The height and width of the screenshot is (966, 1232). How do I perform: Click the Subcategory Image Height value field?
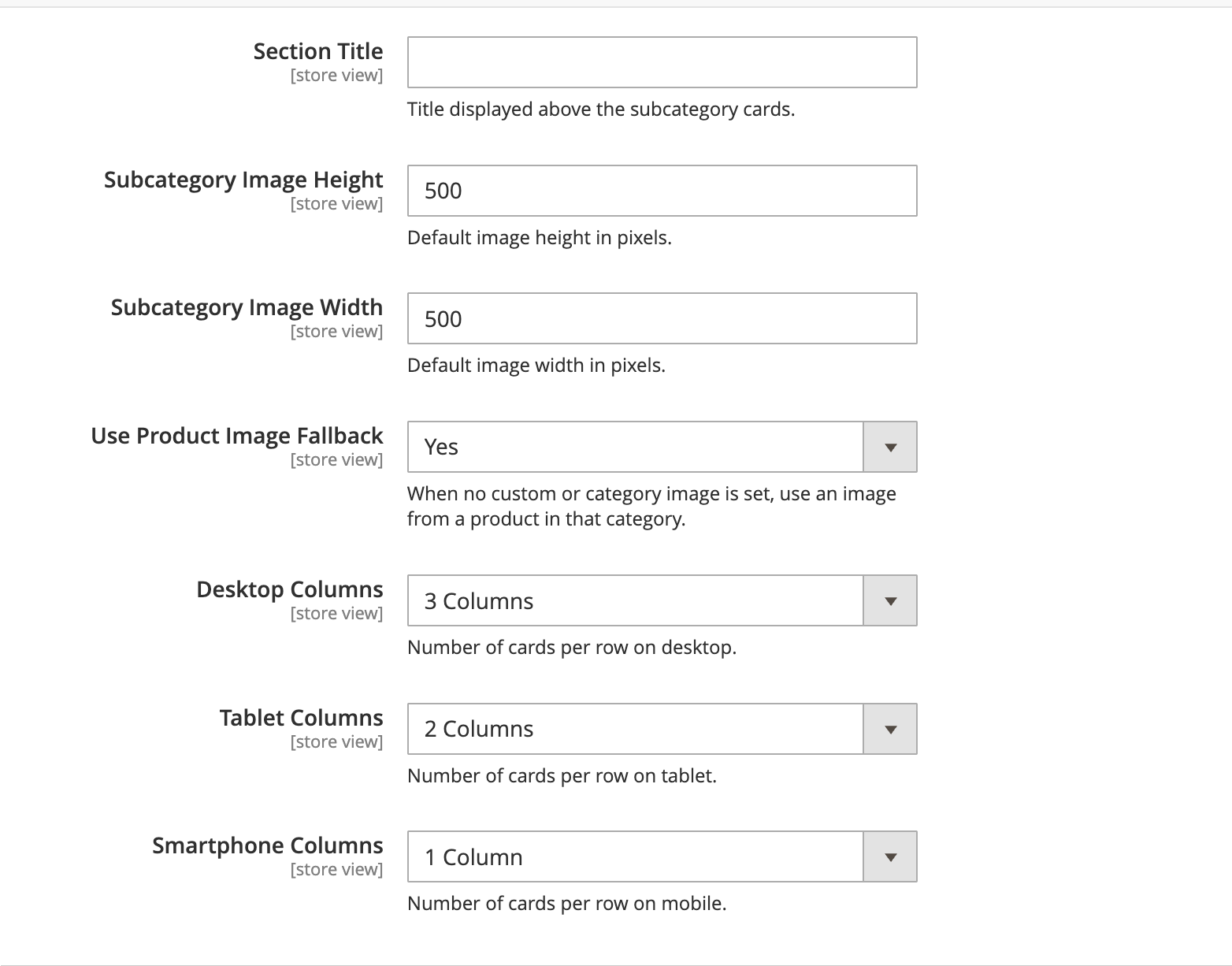pos(662,191)
